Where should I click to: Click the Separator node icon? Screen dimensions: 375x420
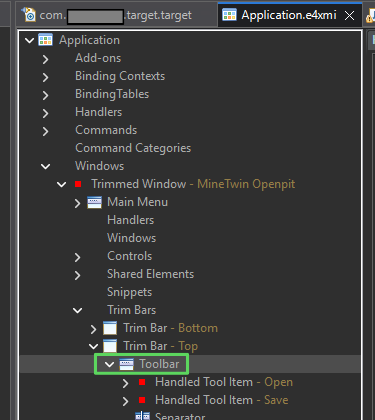[x=142, y=416]
